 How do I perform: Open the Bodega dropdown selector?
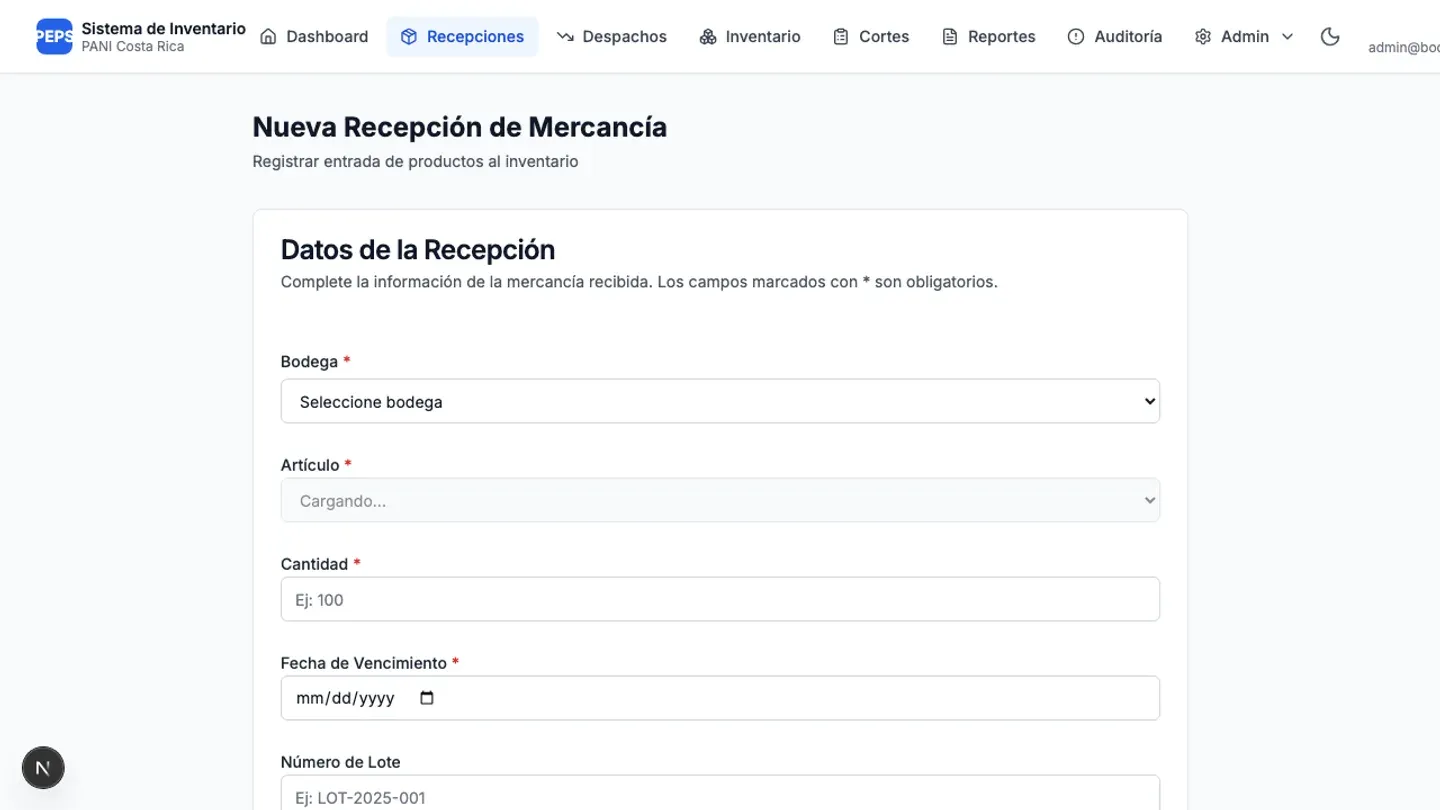tap(720, 401)
